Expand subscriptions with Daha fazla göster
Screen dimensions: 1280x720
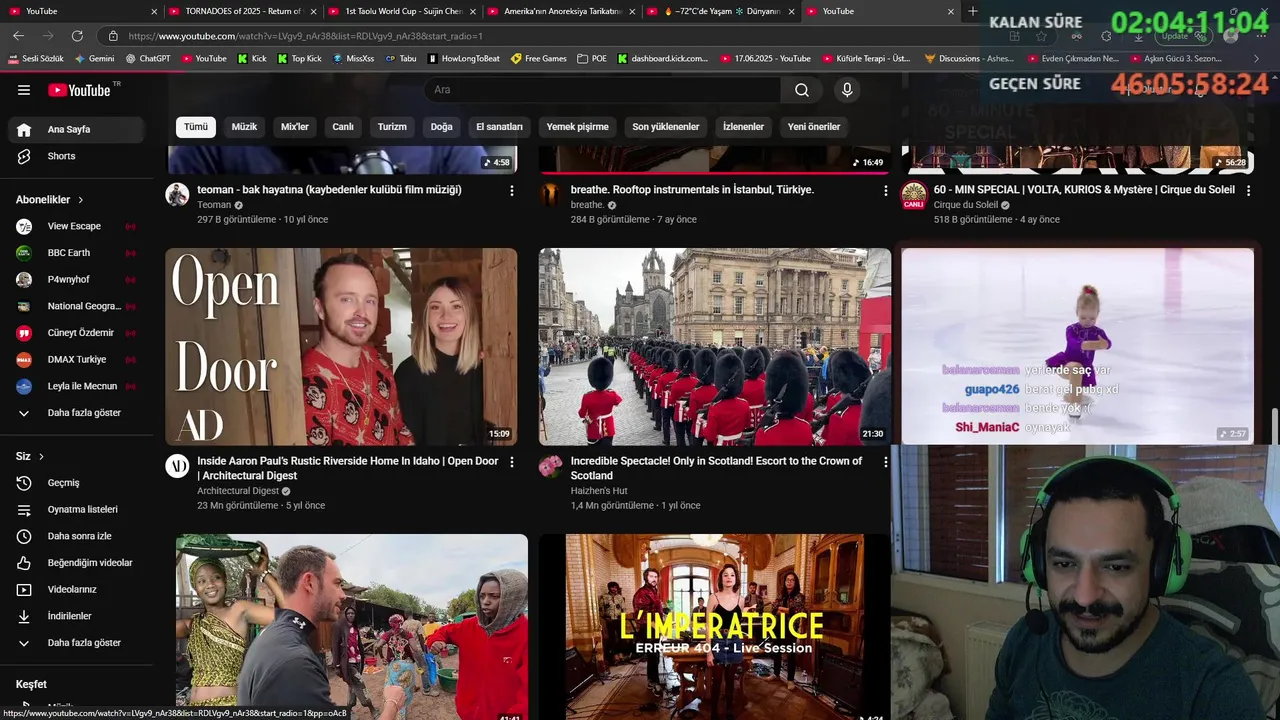77,413
